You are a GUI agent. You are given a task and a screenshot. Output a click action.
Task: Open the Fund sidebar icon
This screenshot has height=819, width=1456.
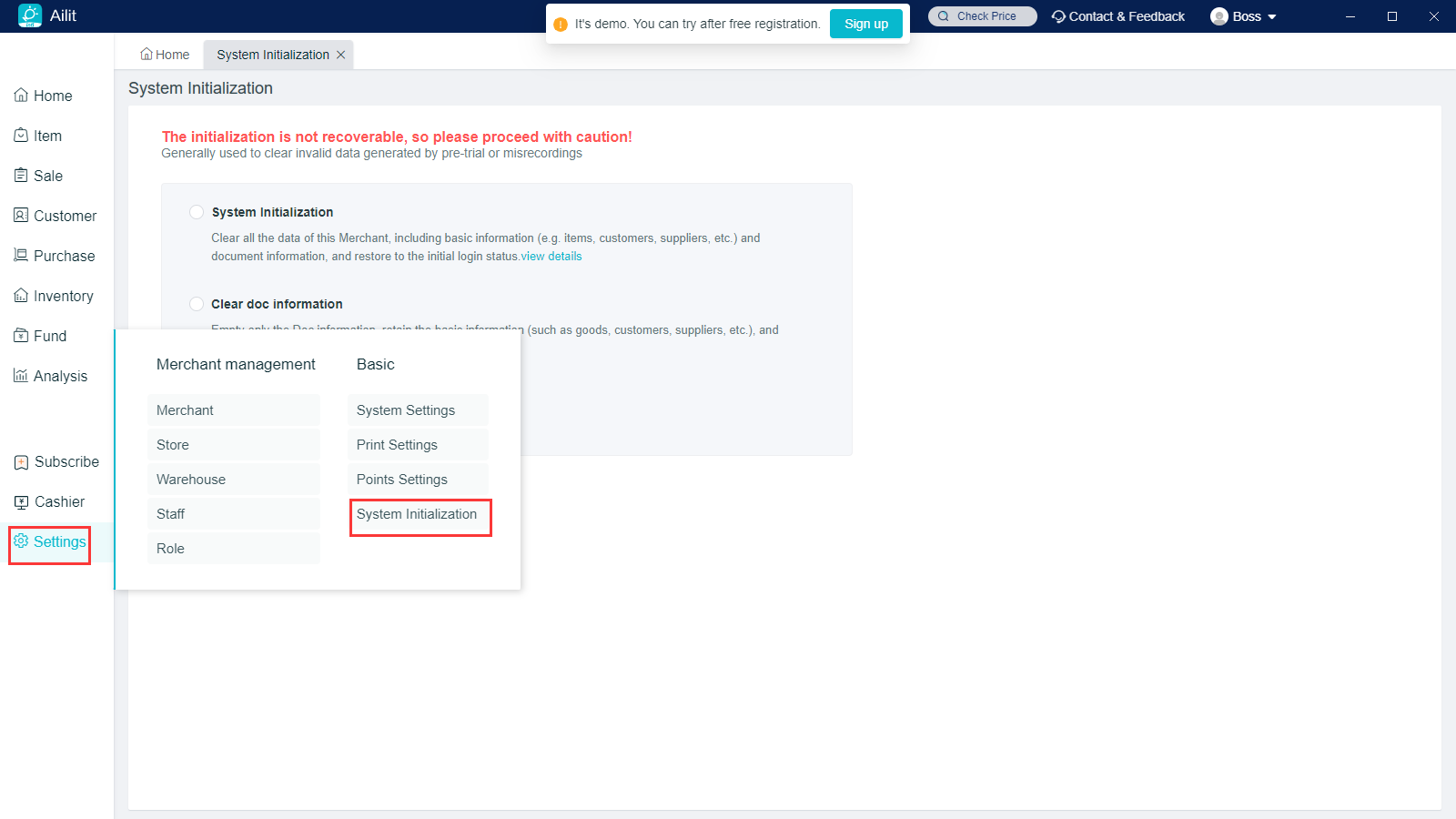pos(21,336)
